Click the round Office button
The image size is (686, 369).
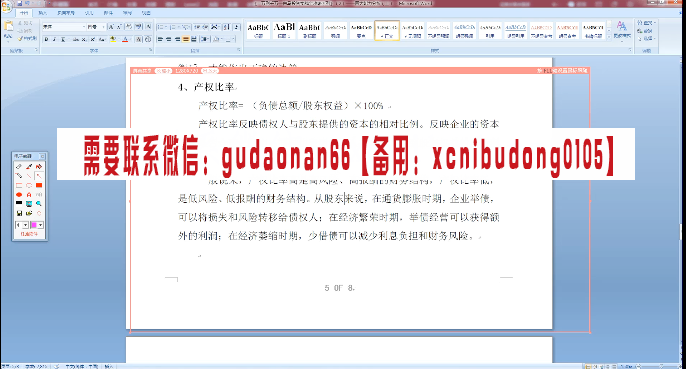coord(6,7)
